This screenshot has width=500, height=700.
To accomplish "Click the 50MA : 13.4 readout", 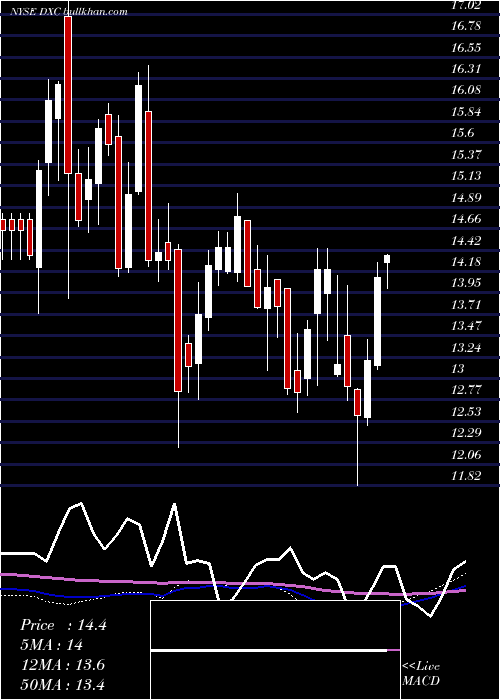I will pyautogui.click(x=63, y=685).
